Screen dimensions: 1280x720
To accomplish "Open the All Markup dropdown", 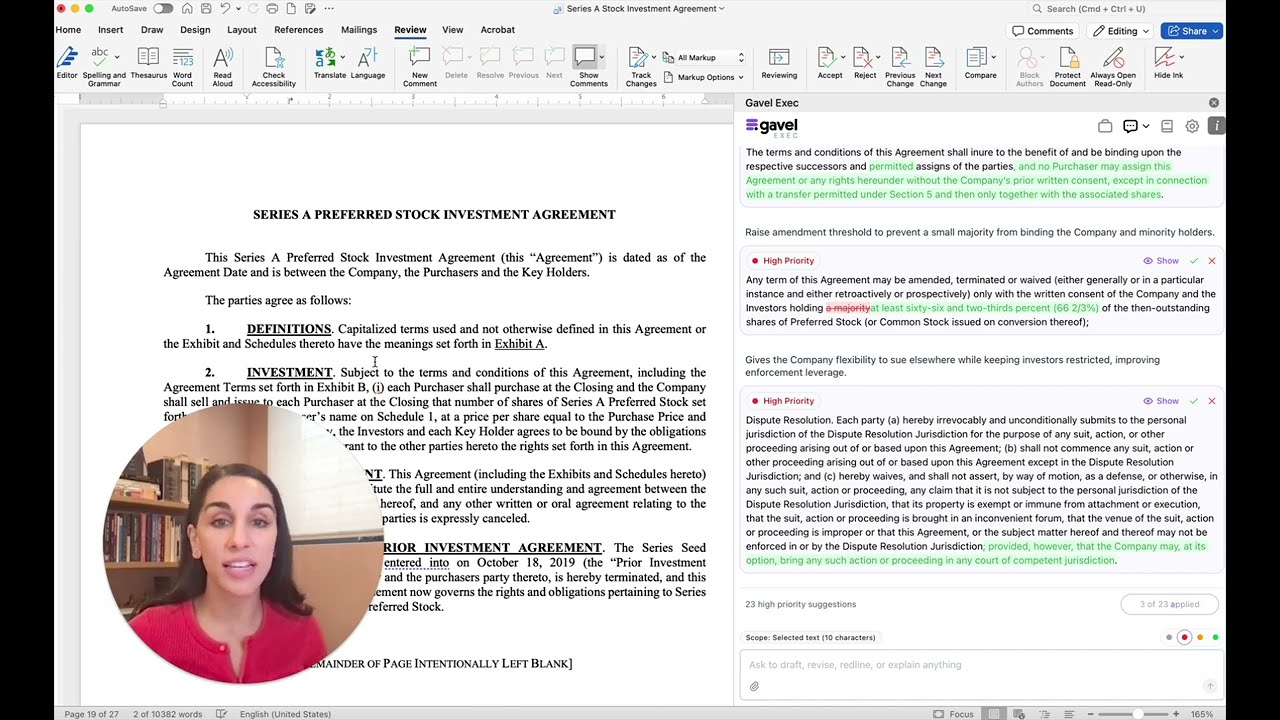I will tap(710, 58).
